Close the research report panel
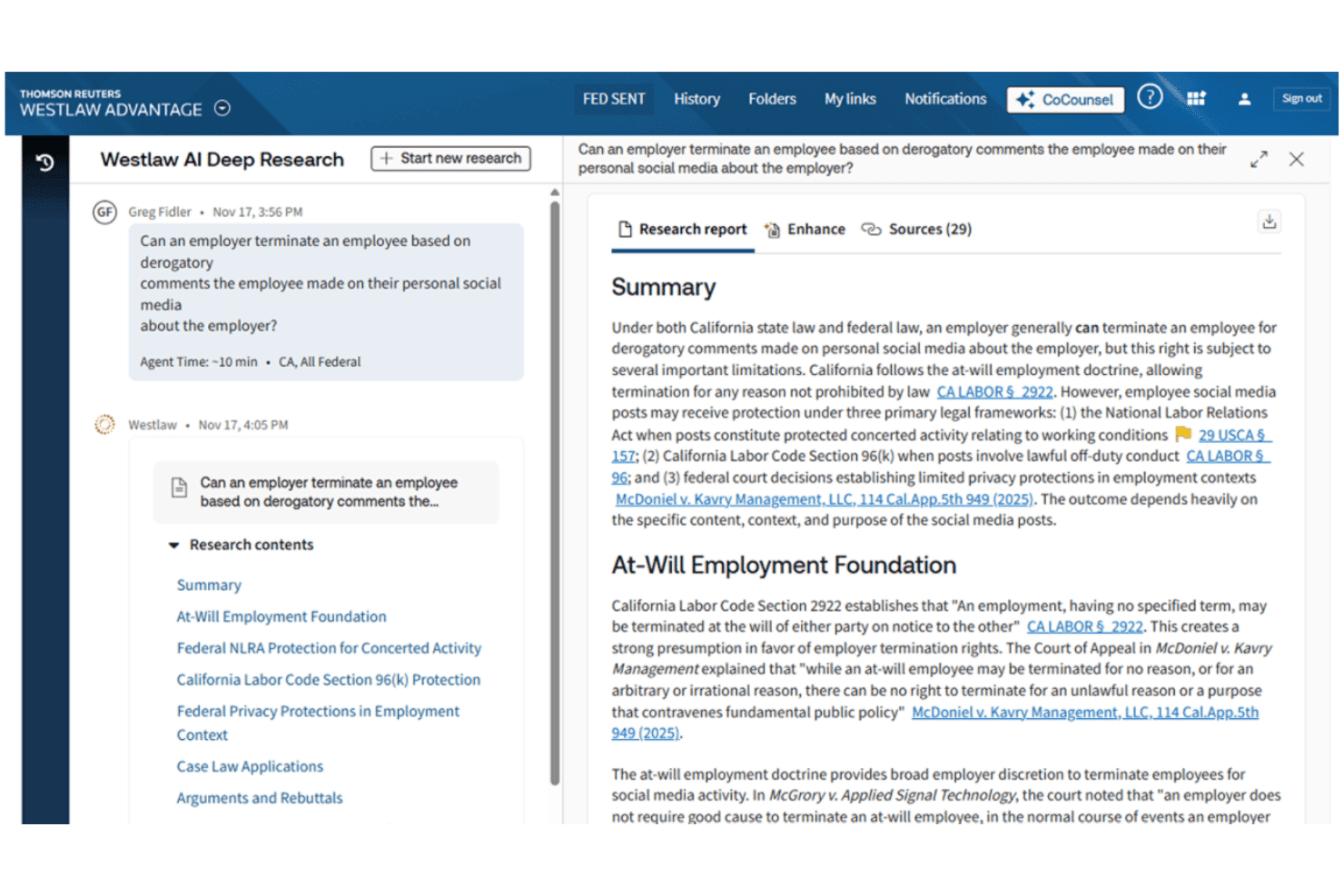The height and width of the screenshot is (896, 1344). (x=1296, y=160)
